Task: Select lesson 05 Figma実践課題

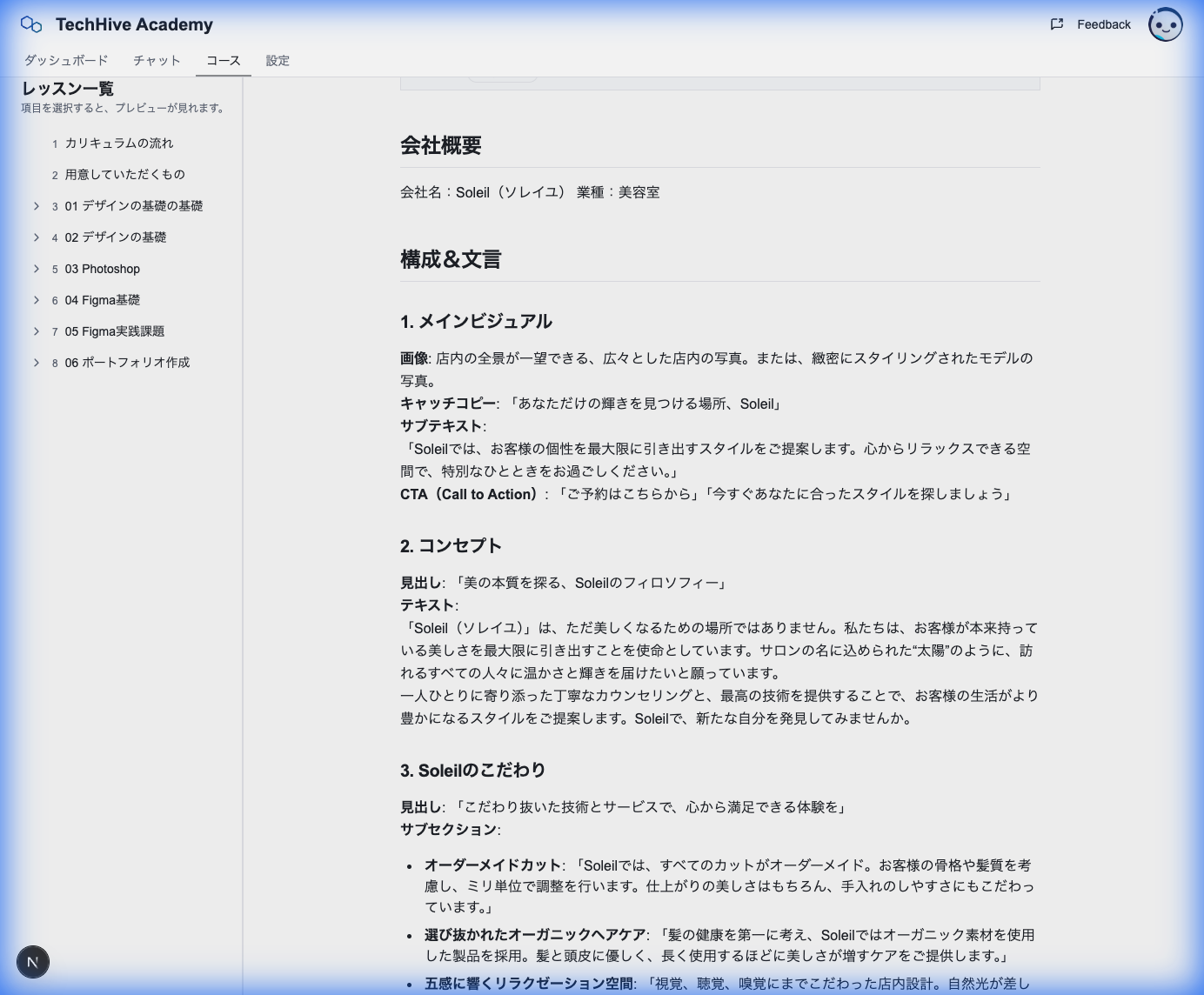Action: tap(115, 331)
